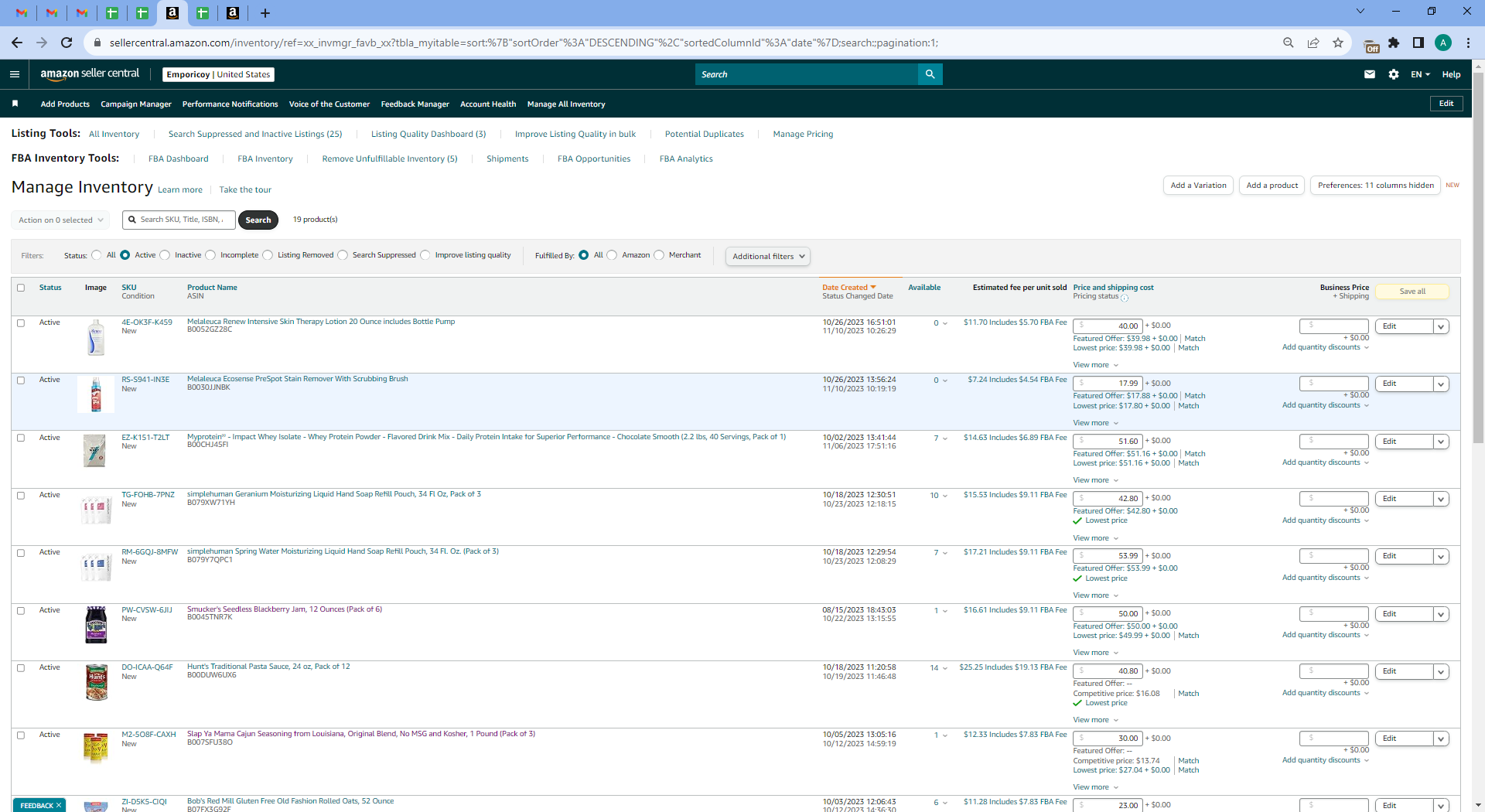The width and height of the screenshot is (1485, 812).
Task: Click the Seller Central header search field
Action: 807,74
